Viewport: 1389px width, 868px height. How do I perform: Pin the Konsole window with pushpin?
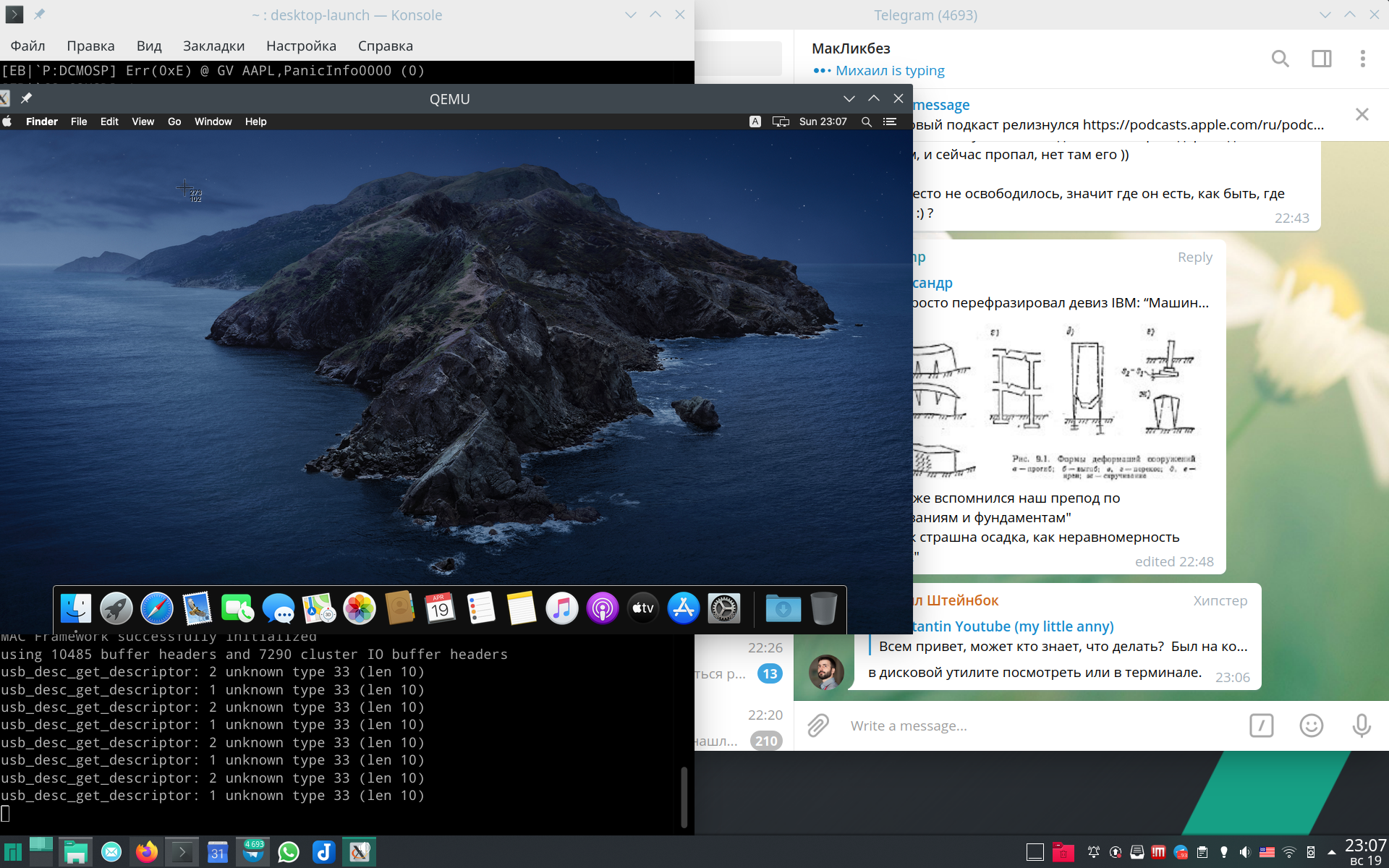[x=39, y=14]
